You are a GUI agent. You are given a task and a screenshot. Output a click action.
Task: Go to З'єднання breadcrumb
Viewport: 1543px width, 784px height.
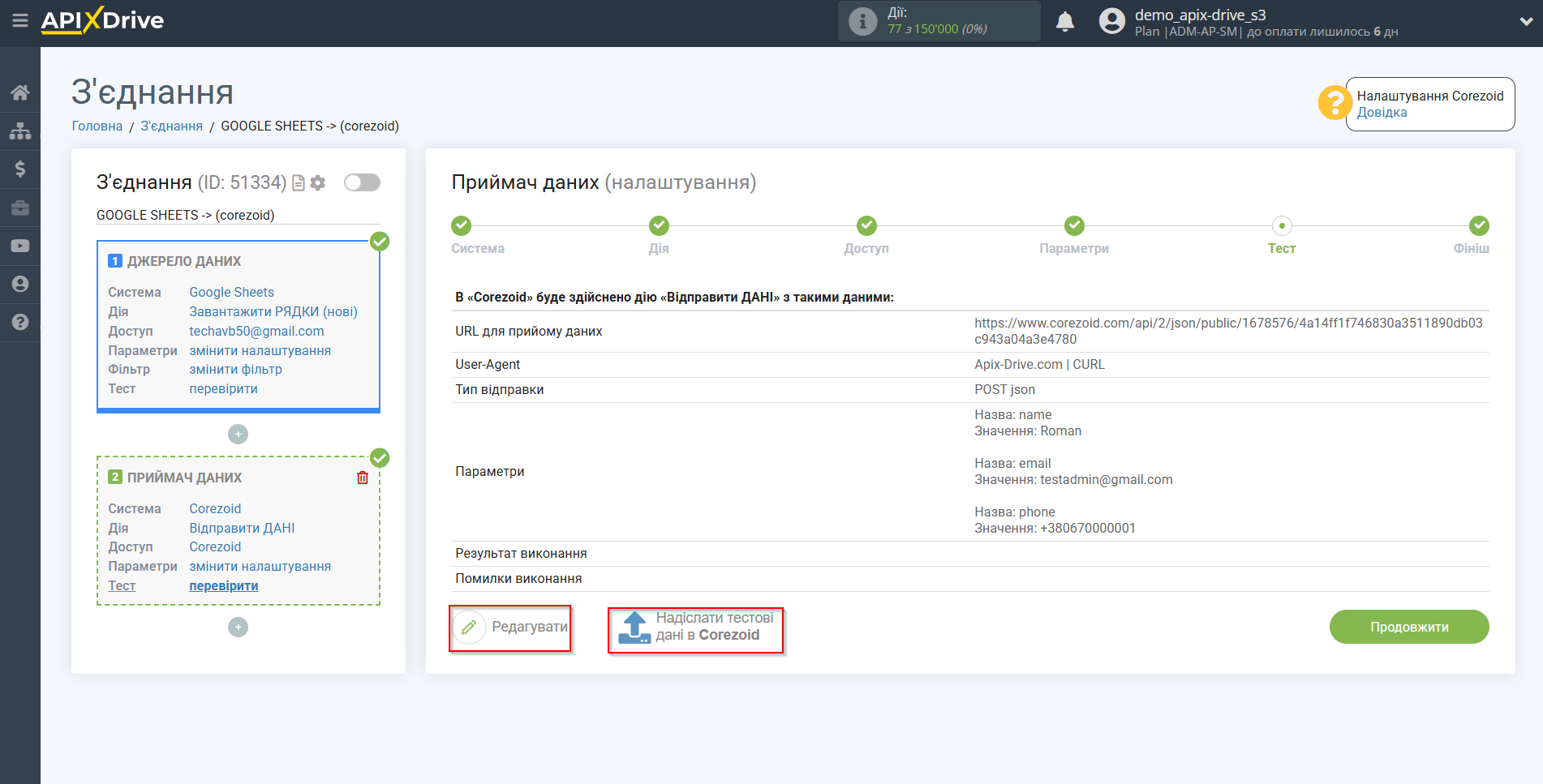tap(171, 126)
